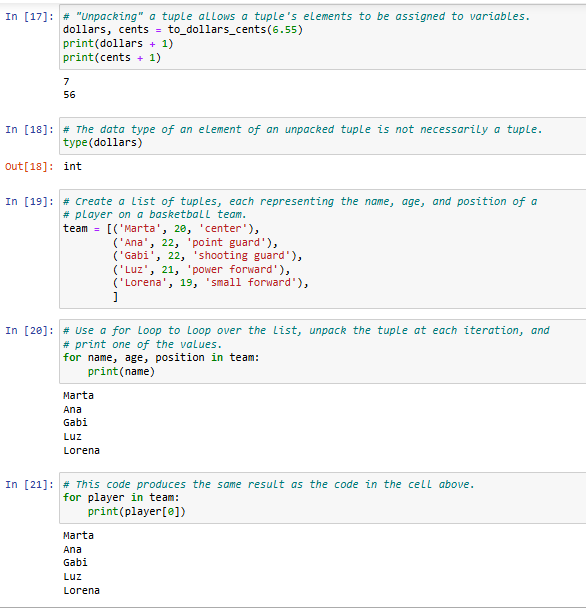586x610 pixels.
Task: Click the tuple line for 'Lorena' small forward
Action: pos(211,282)
